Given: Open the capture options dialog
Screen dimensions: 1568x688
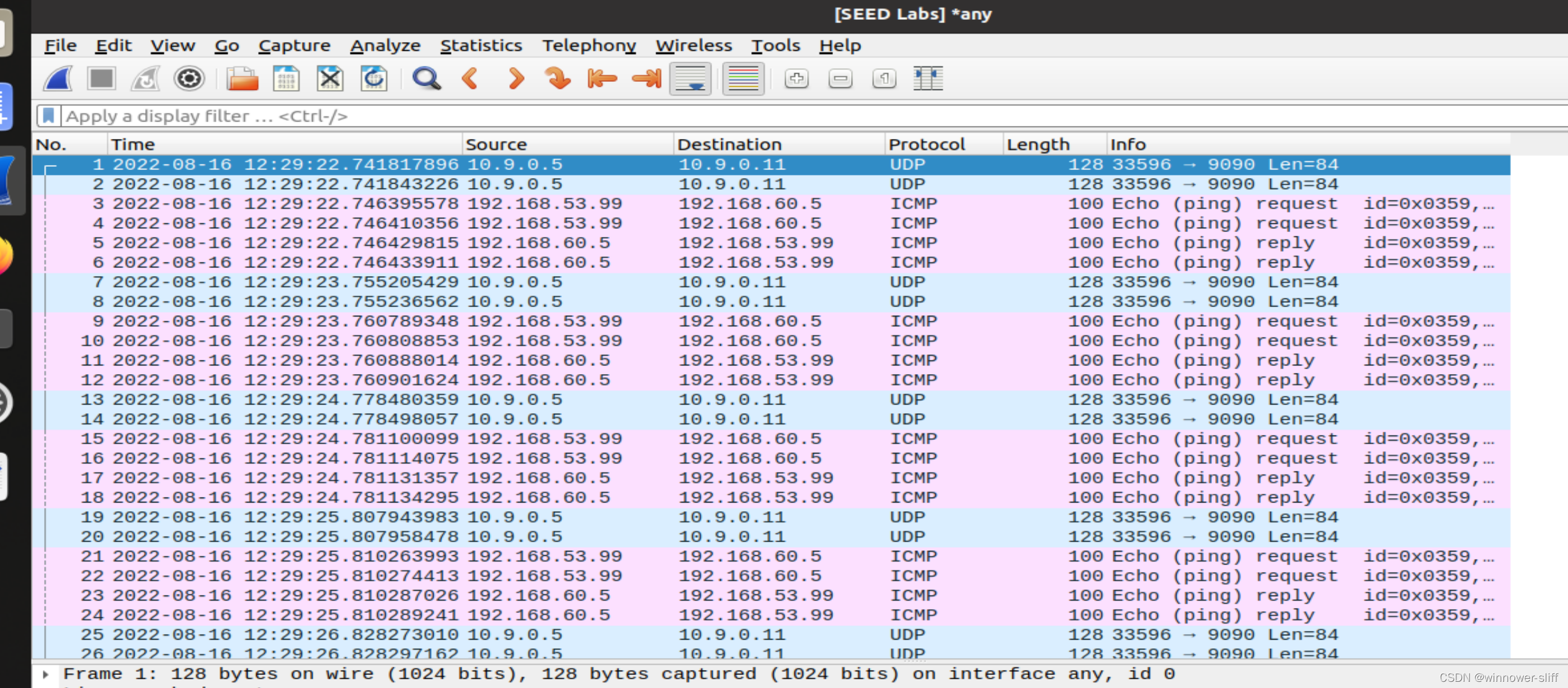Looking at the screenshot, I should [189, 79].
